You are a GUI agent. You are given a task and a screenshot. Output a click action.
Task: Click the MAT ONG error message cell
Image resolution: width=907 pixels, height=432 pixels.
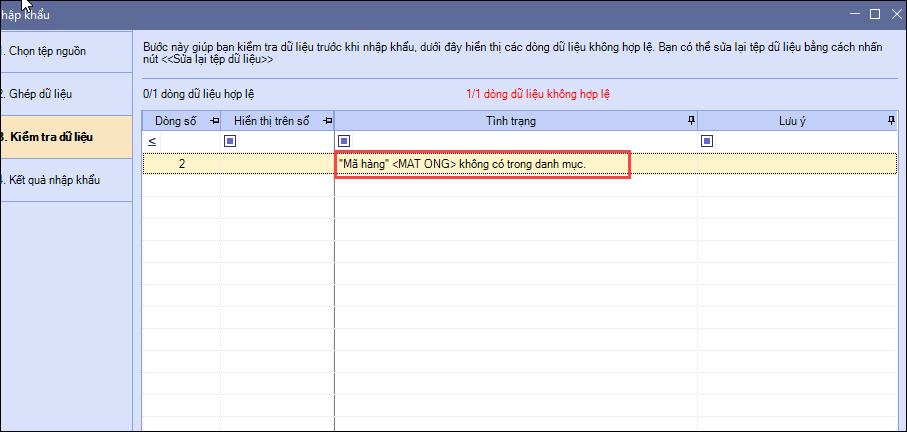pyautogui.click(x=482, y=163)
